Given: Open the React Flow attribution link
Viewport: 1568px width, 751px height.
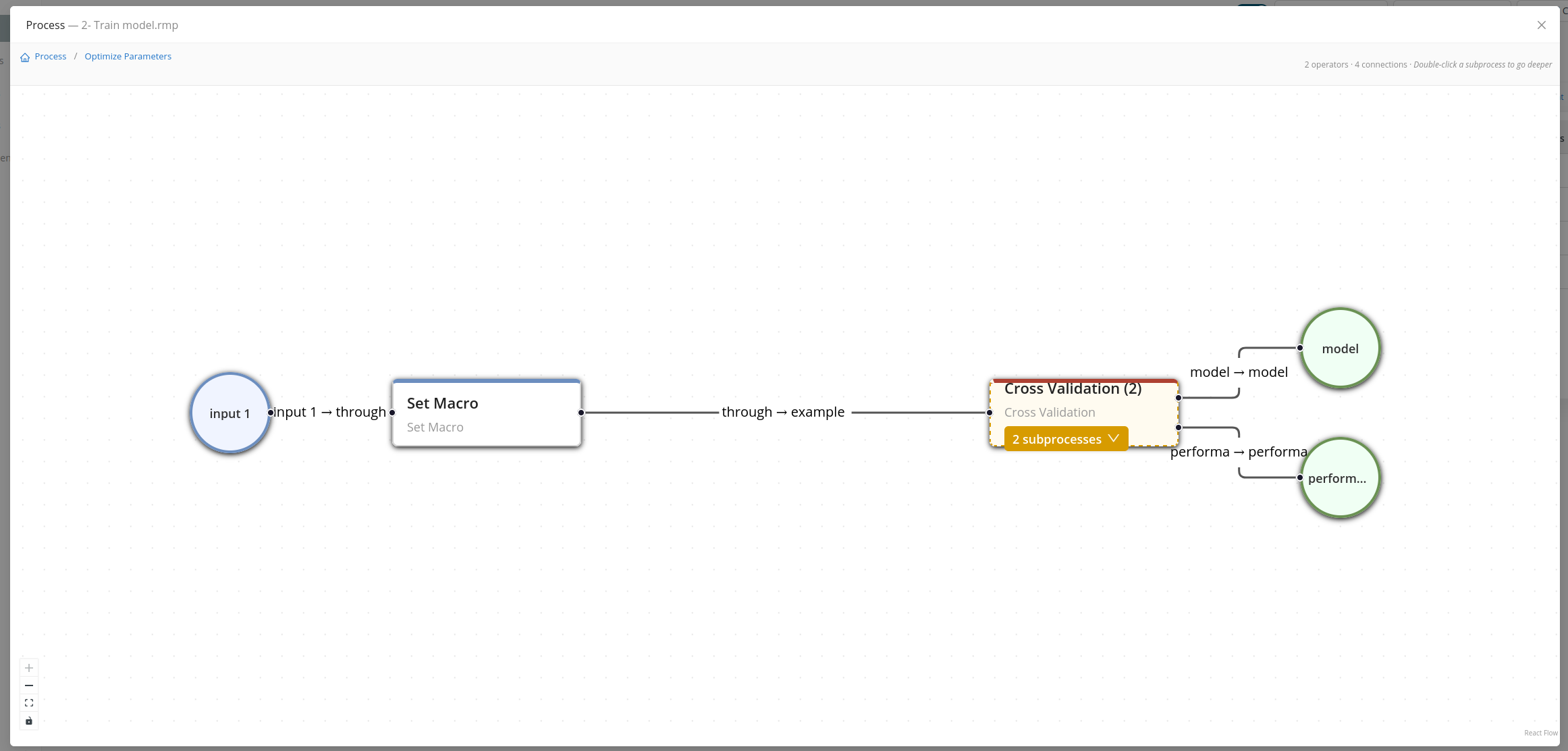Looking at the screenshot, I should pyautogui.click(x=1540, y=733).
